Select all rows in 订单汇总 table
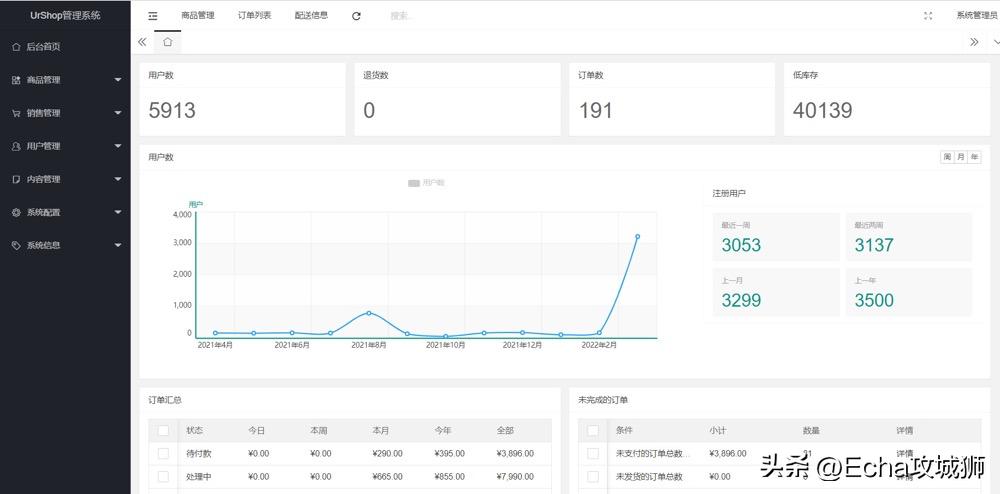1000x494 pixels. tap(163, 430)
